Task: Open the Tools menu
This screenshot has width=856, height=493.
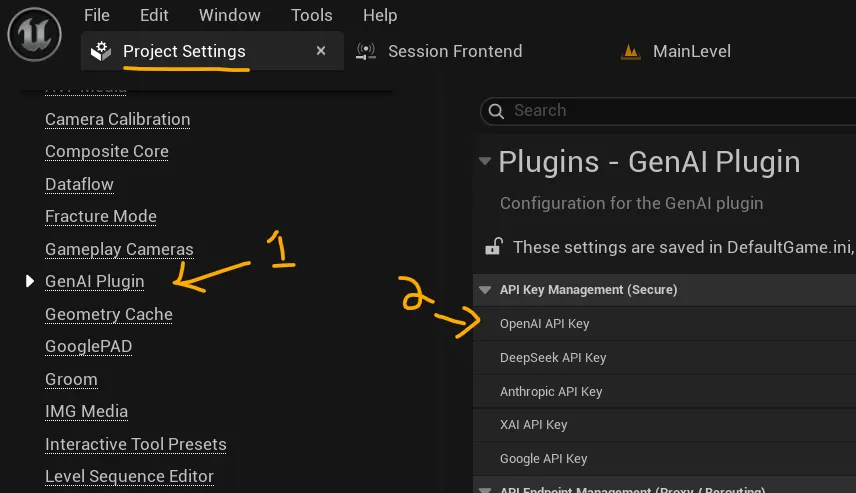Action: pyautogui.click(x=311, y=15)
